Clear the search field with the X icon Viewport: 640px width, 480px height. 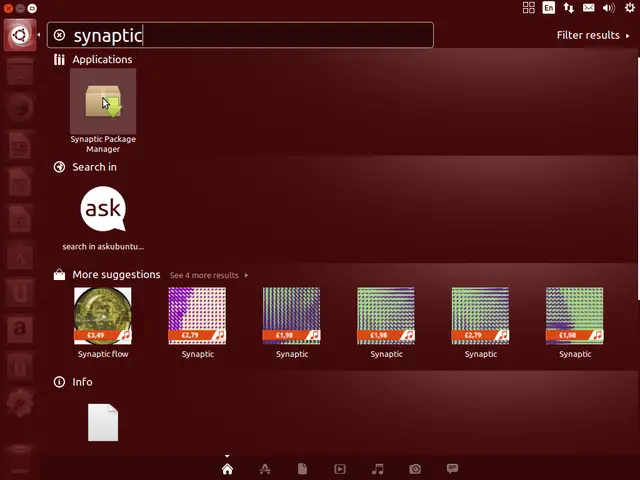[x=60, y=35]
